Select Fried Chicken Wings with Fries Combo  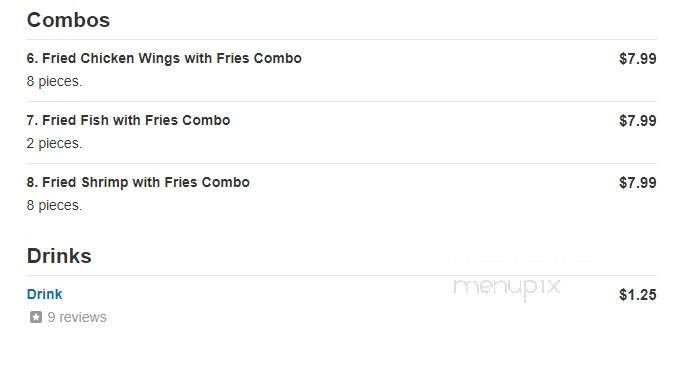164,58
